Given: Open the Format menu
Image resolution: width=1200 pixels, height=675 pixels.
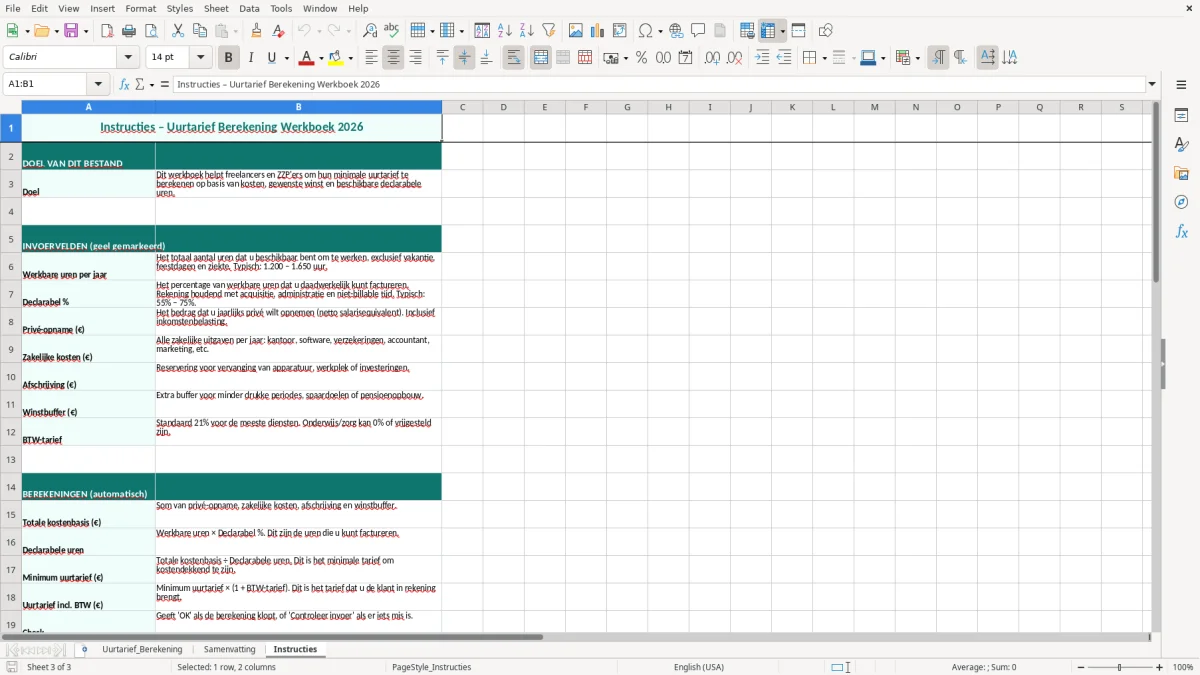Looking at the screenshot, I should tap(140, 8).
